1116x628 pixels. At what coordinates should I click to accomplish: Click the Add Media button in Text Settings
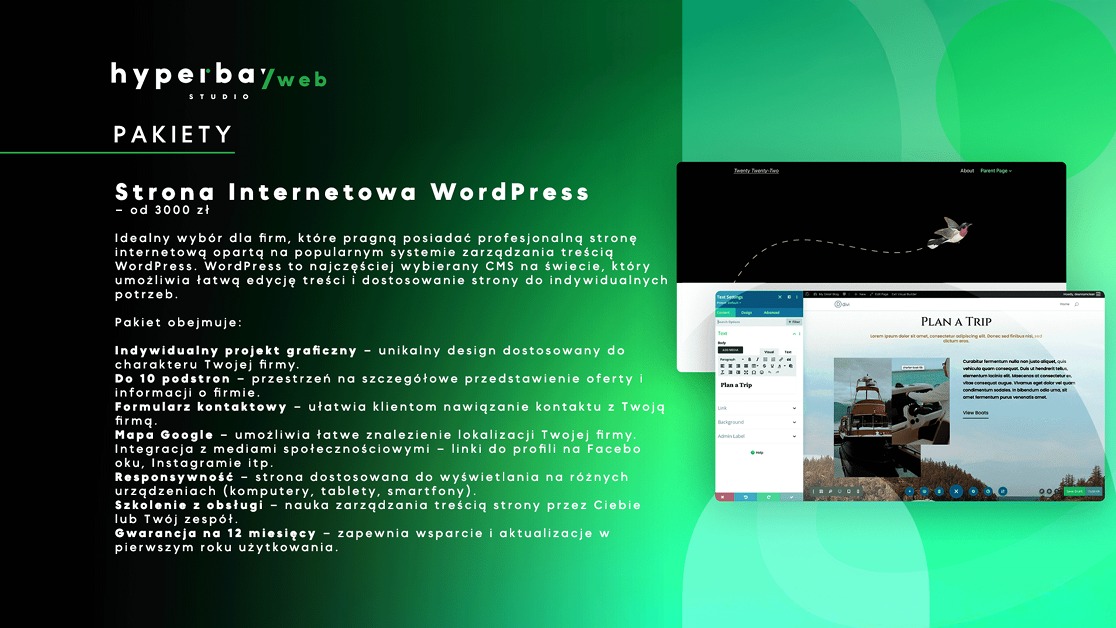[731, 349]
